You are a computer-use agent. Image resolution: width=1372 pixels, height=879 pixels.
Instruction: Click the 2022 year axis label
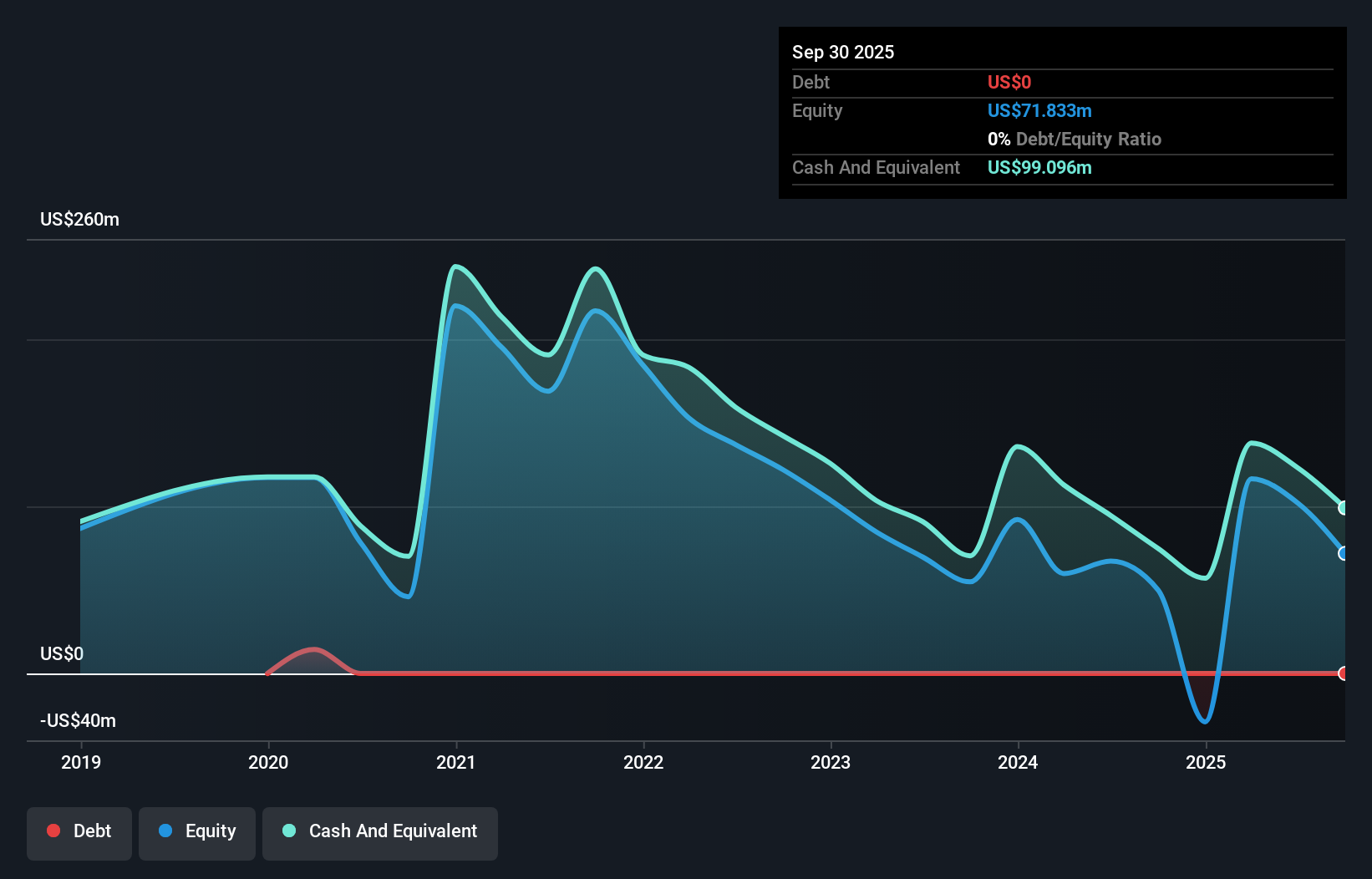coord(643,761)
